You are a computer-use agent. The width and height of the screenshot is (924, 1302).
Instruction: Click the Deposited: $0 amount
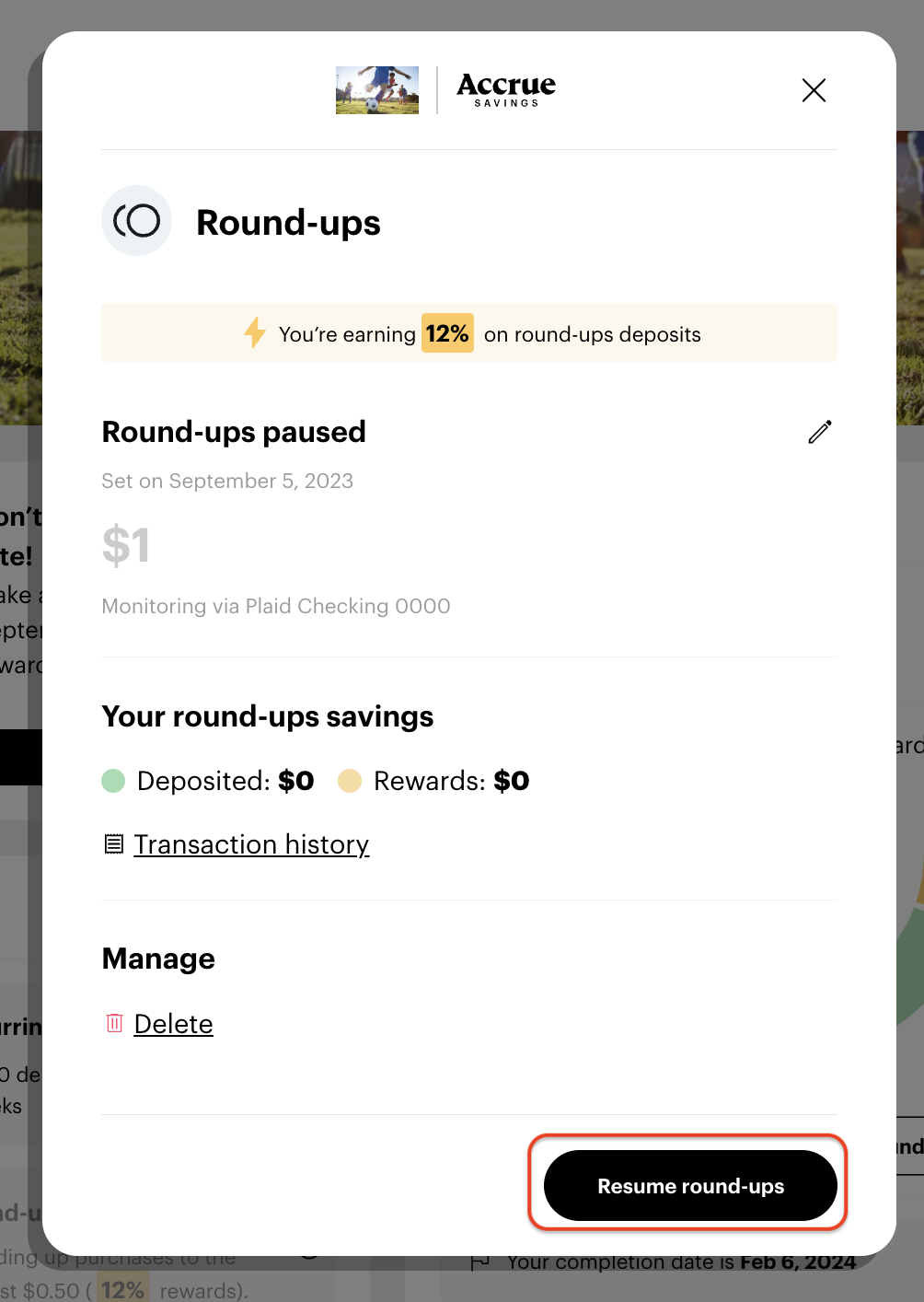click(x=295, y=781)
